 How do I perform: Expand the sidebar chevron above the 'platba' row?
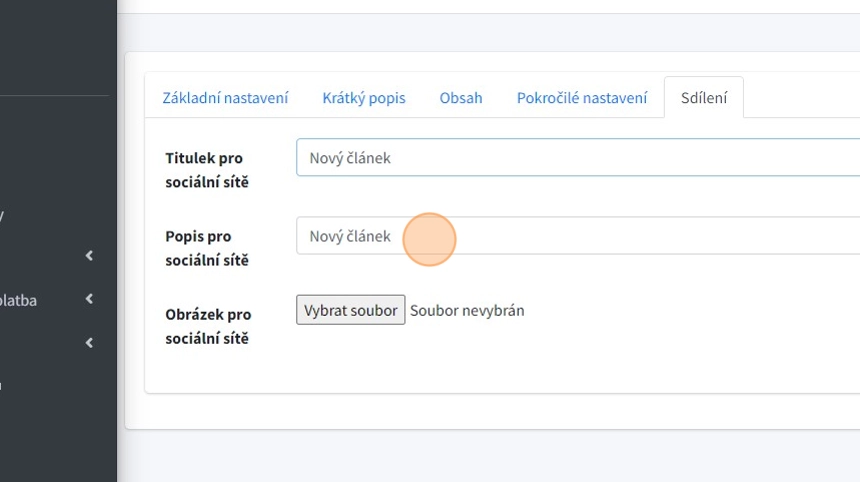click(x=89, y=256)
